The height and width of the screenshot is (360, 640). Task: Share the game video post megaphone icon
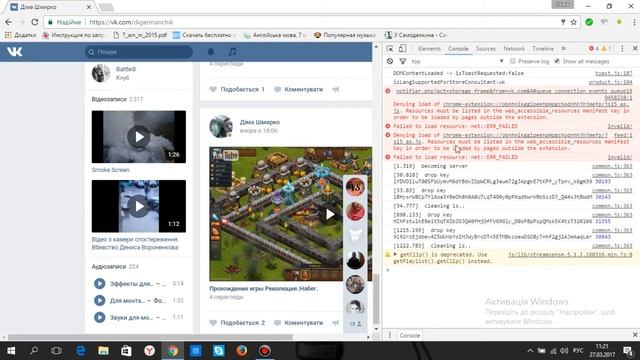336,323
